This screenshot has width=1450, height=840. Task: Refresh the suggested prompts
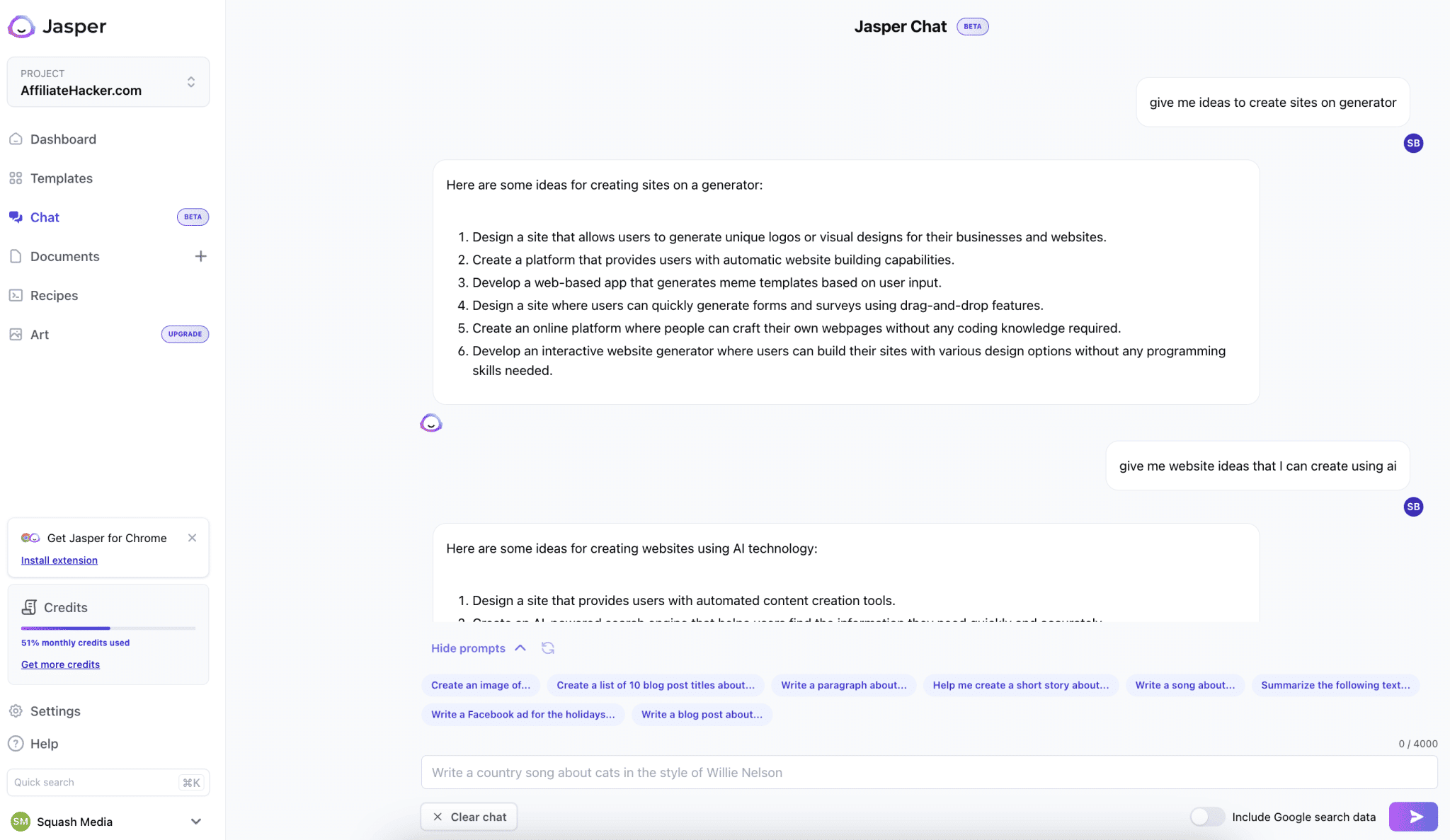coord(548,648)
